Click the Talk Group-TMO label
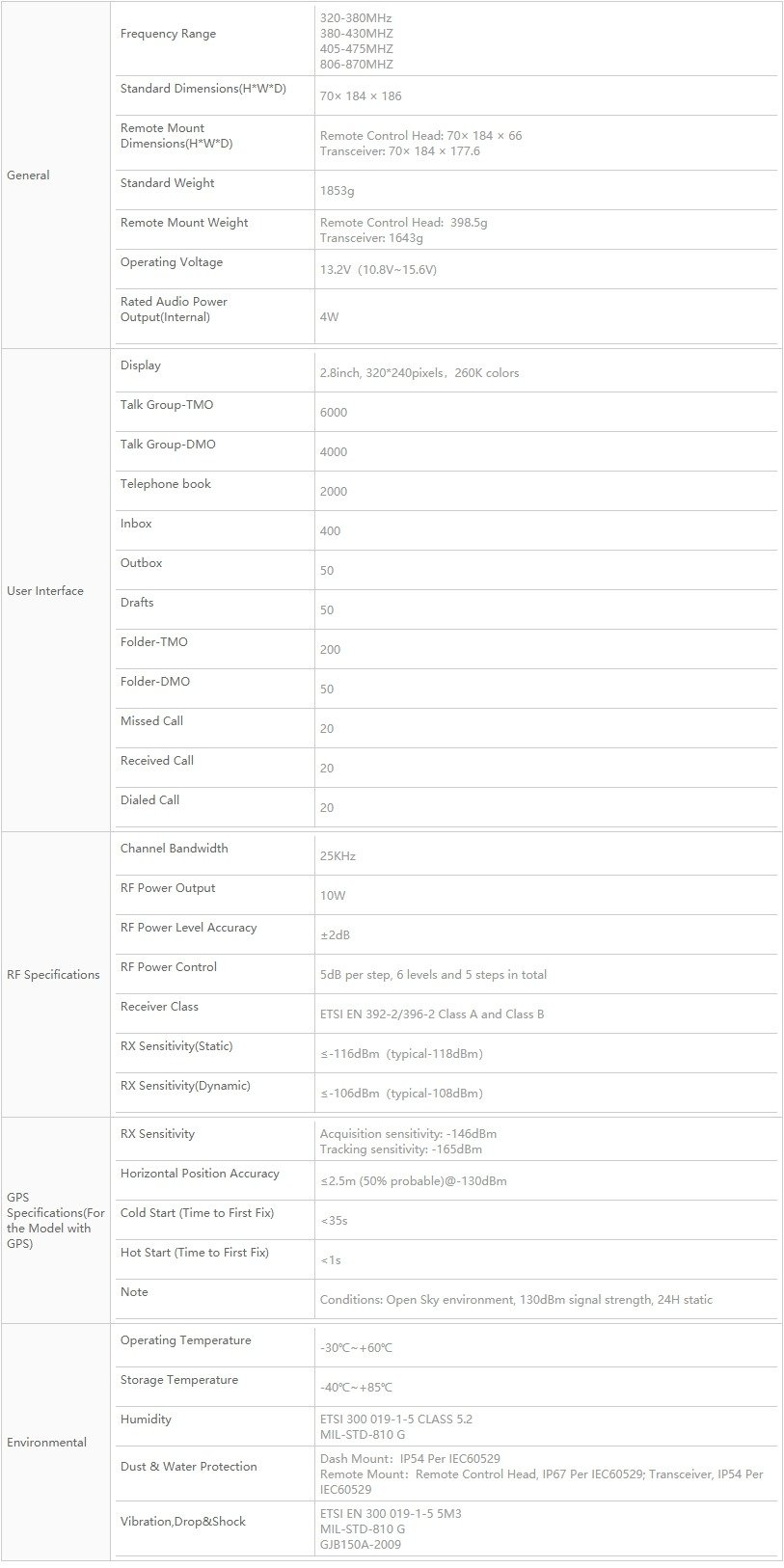Image resolution: width=784 pixels, height=1568 pixels. (167, 405)
